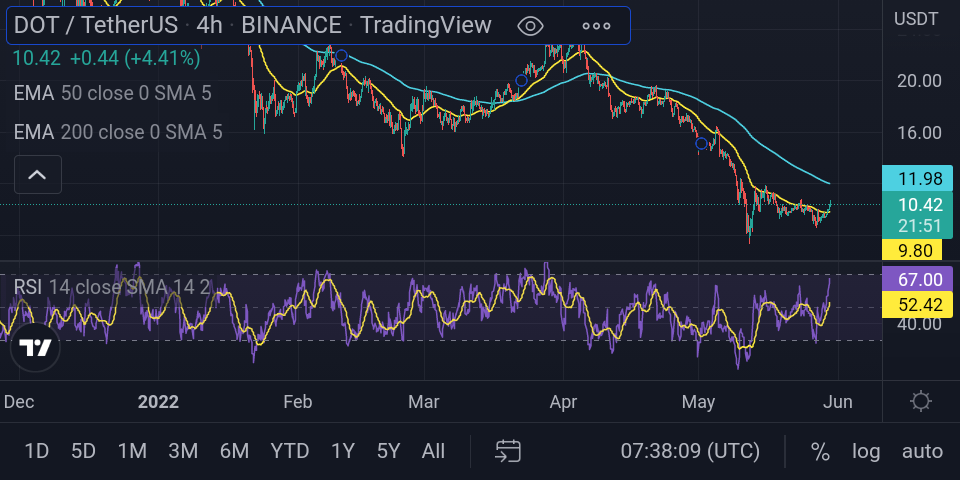960x480 pixels.
Task: Click the 16.00 price axis label
Action: [919, 132]
